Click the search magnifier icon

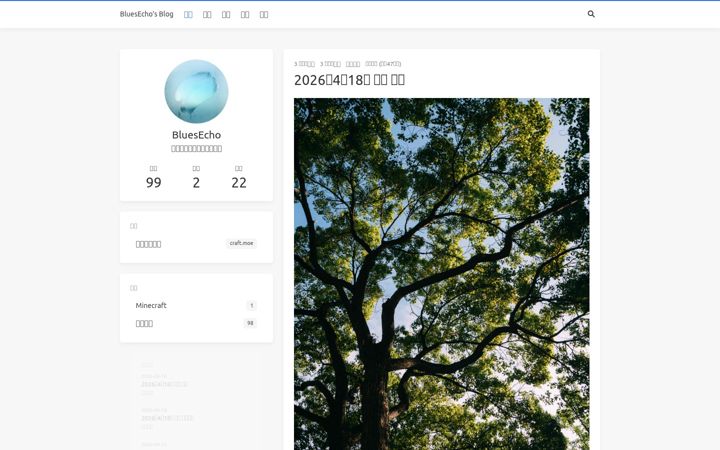[x=591, y=14]
